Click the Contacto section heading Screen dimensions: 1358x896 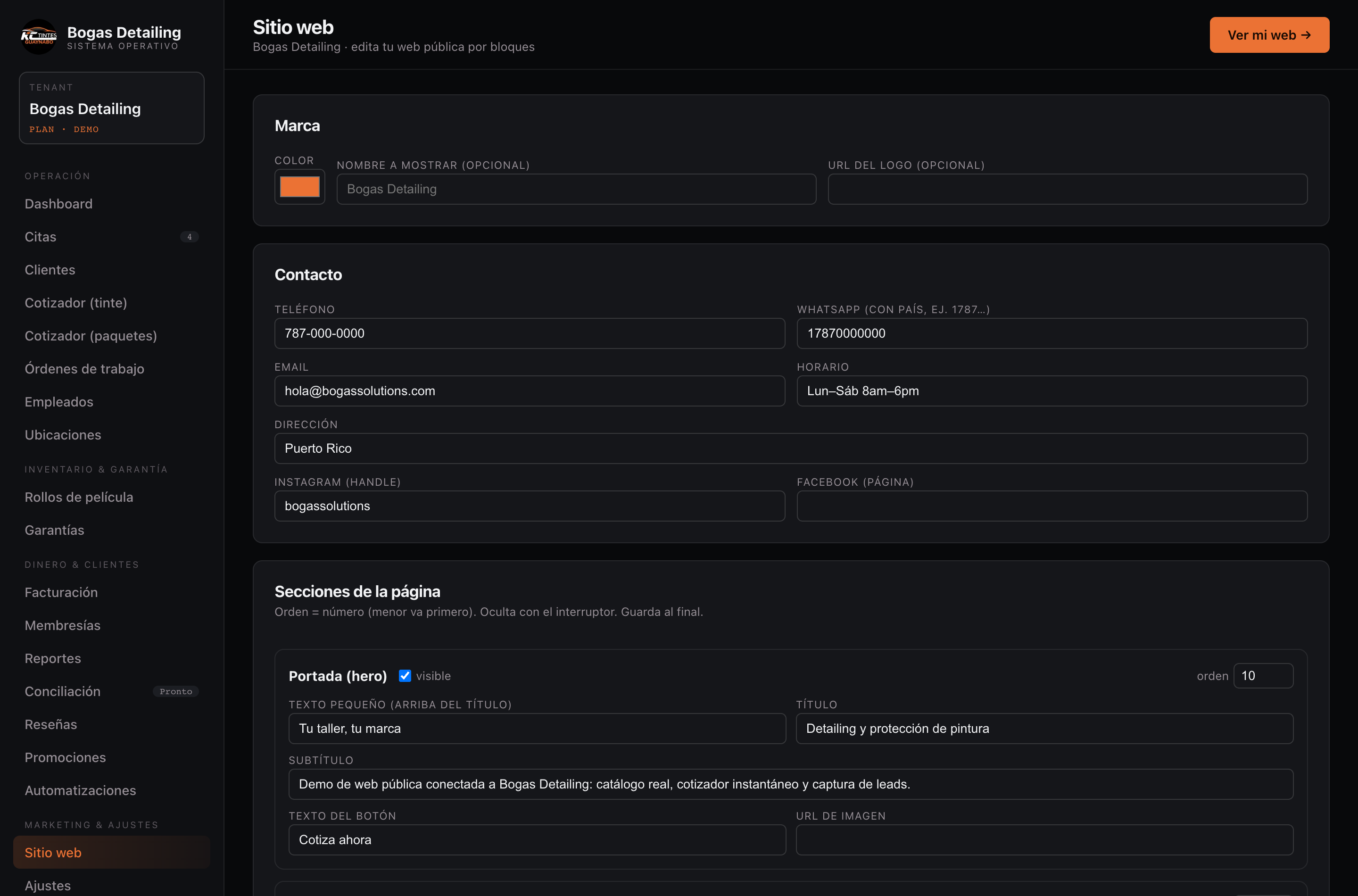(308, 275)
